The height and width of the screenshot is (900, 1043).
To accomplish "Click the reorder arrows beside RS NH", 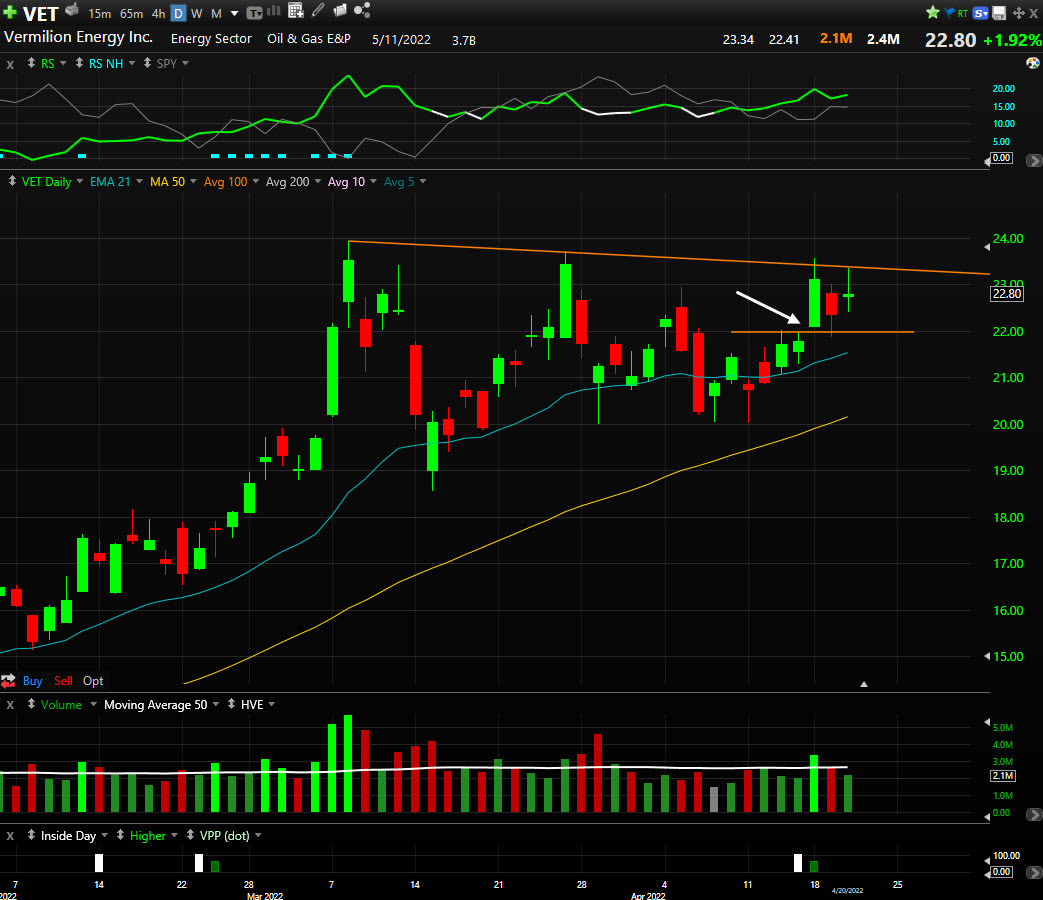I will pos(79,63).
